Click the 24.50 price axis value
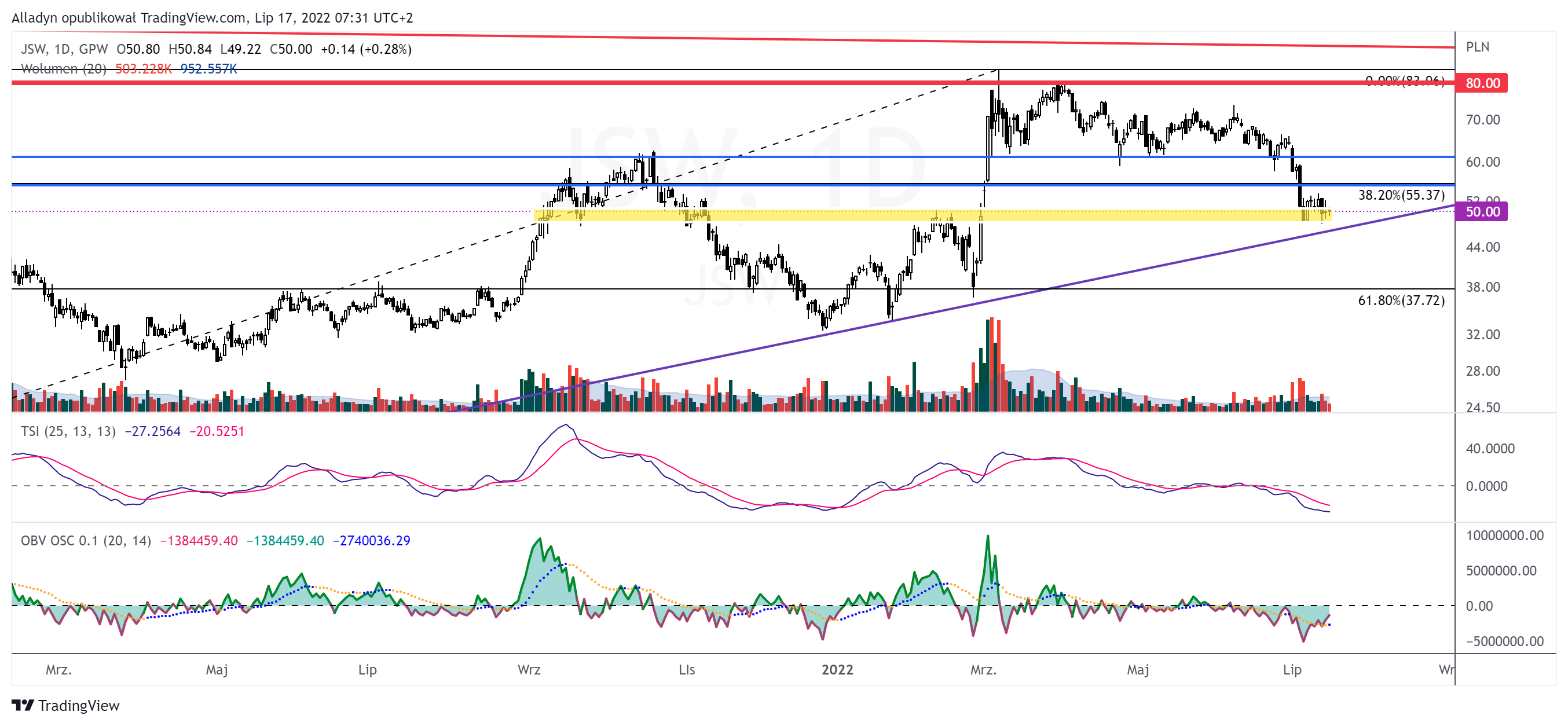Viewport: 1568px width, 726px height. 1483,407
